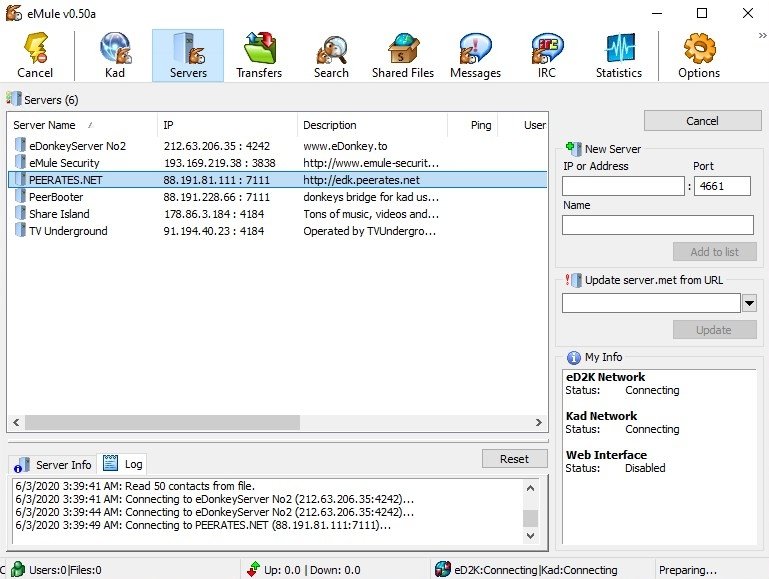Select Share Island server name
This screenshot has height=579, width=769.
[59, 214]
